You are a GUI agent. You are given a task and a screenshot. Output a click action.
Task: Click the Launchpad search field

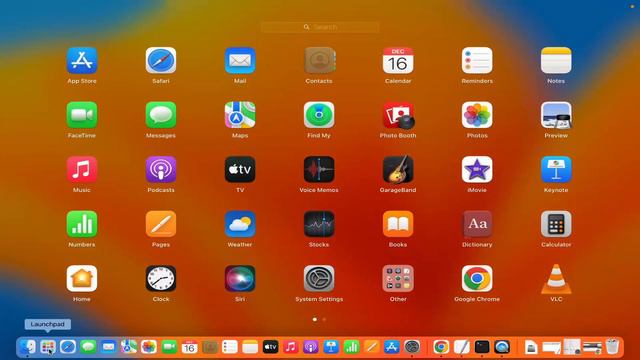pos(320,27)
